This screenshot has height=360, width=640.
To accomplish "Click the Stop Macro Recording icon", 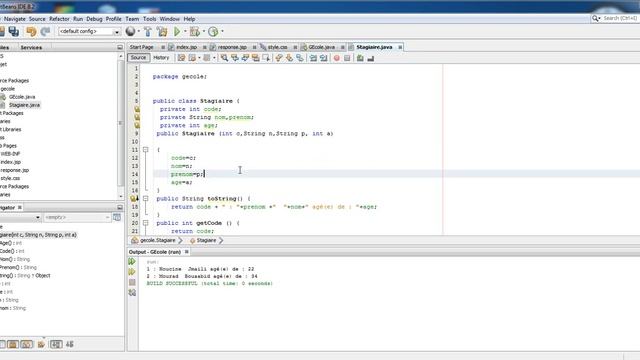I will tap(347, 58).
